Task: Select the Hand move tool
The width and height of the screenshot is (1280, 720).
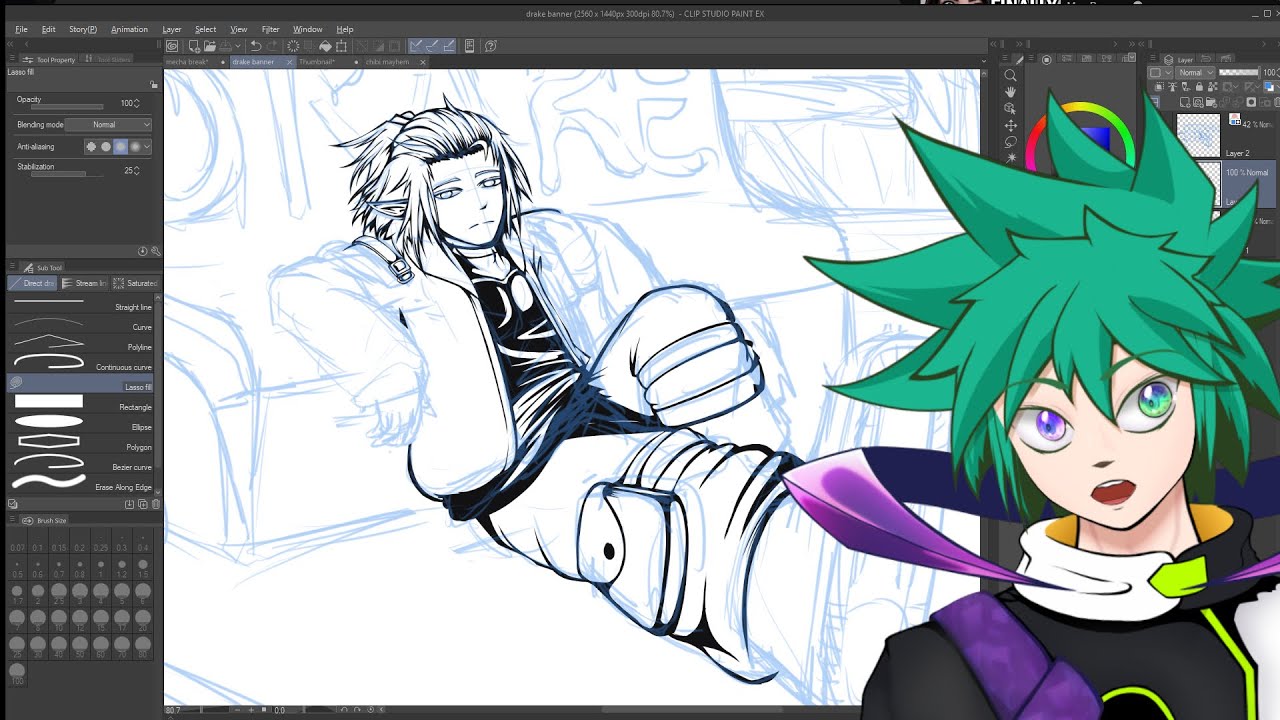Action: 1010,92
